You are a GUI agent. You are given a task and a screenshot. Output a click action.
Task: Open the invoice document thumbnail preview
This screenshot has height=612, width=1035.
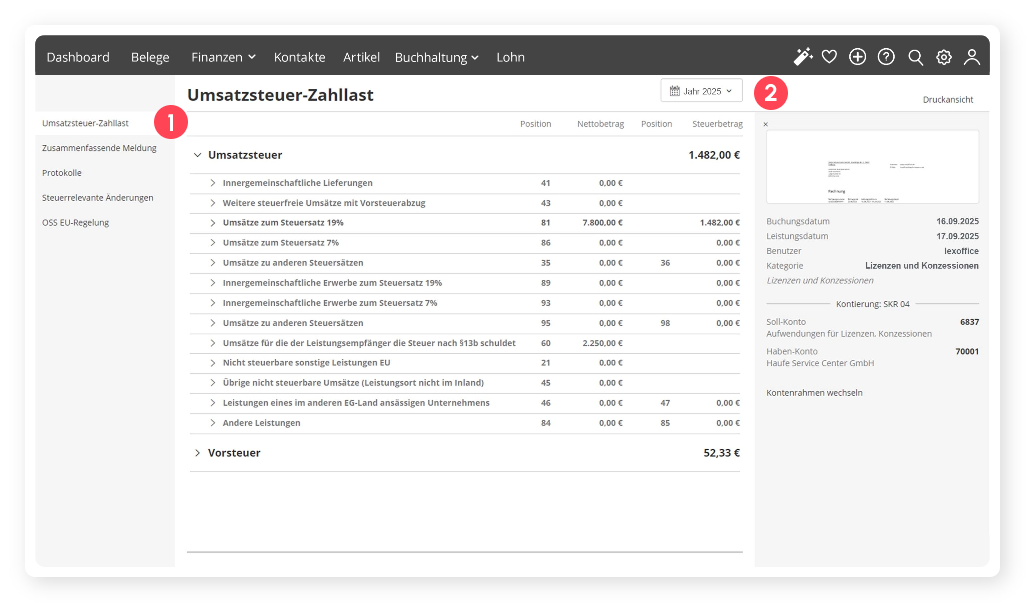click(x=872, y=167)
